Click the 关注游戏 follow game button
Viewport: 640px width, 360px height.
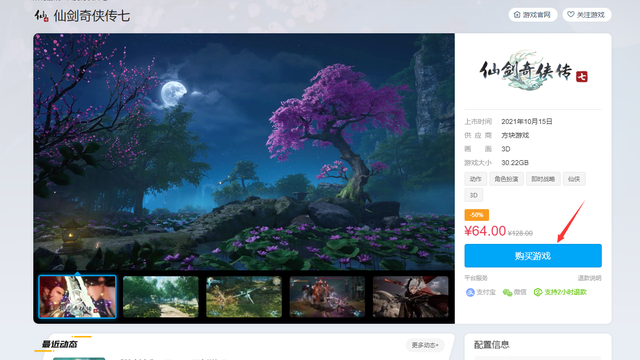[x=587, y=15]
